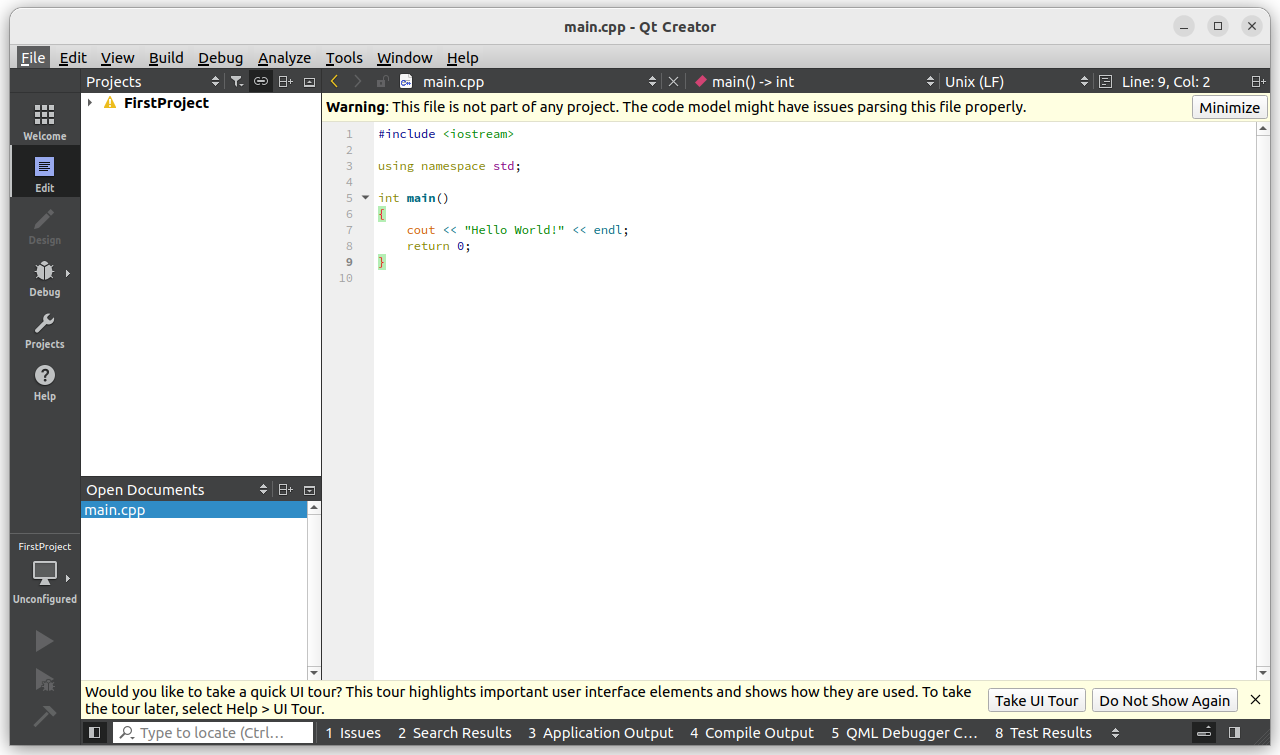Viewport: 1280px width, 755px height.
Task: Open the Compile Output pane
Action: (x=752, y=733)
